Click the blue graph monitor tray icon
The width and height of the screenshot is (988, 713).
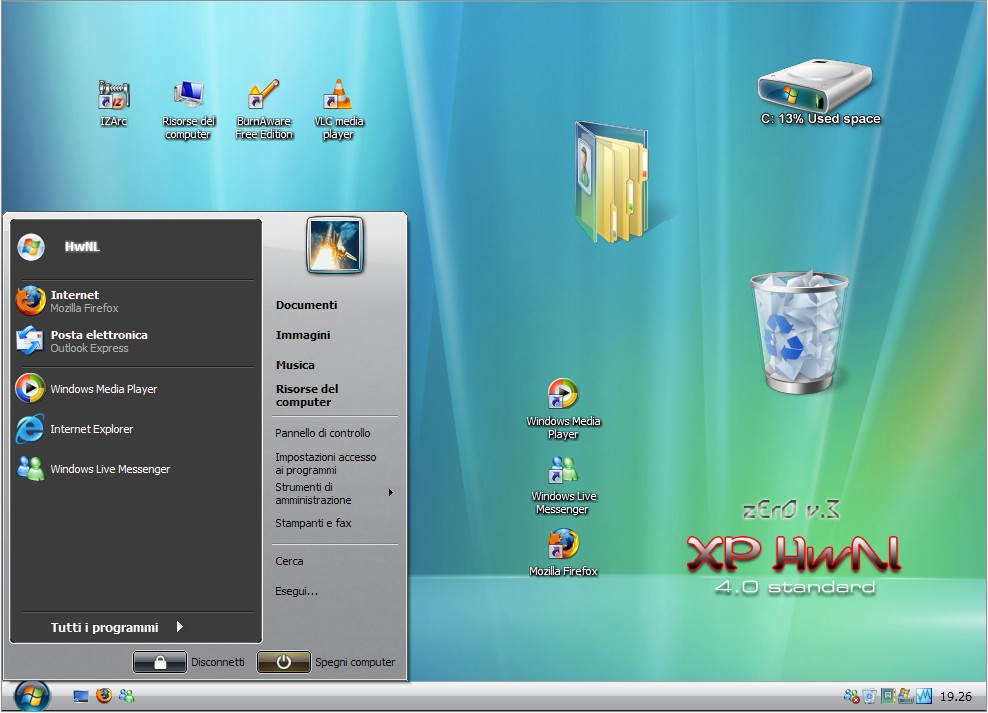click(924, 696)
